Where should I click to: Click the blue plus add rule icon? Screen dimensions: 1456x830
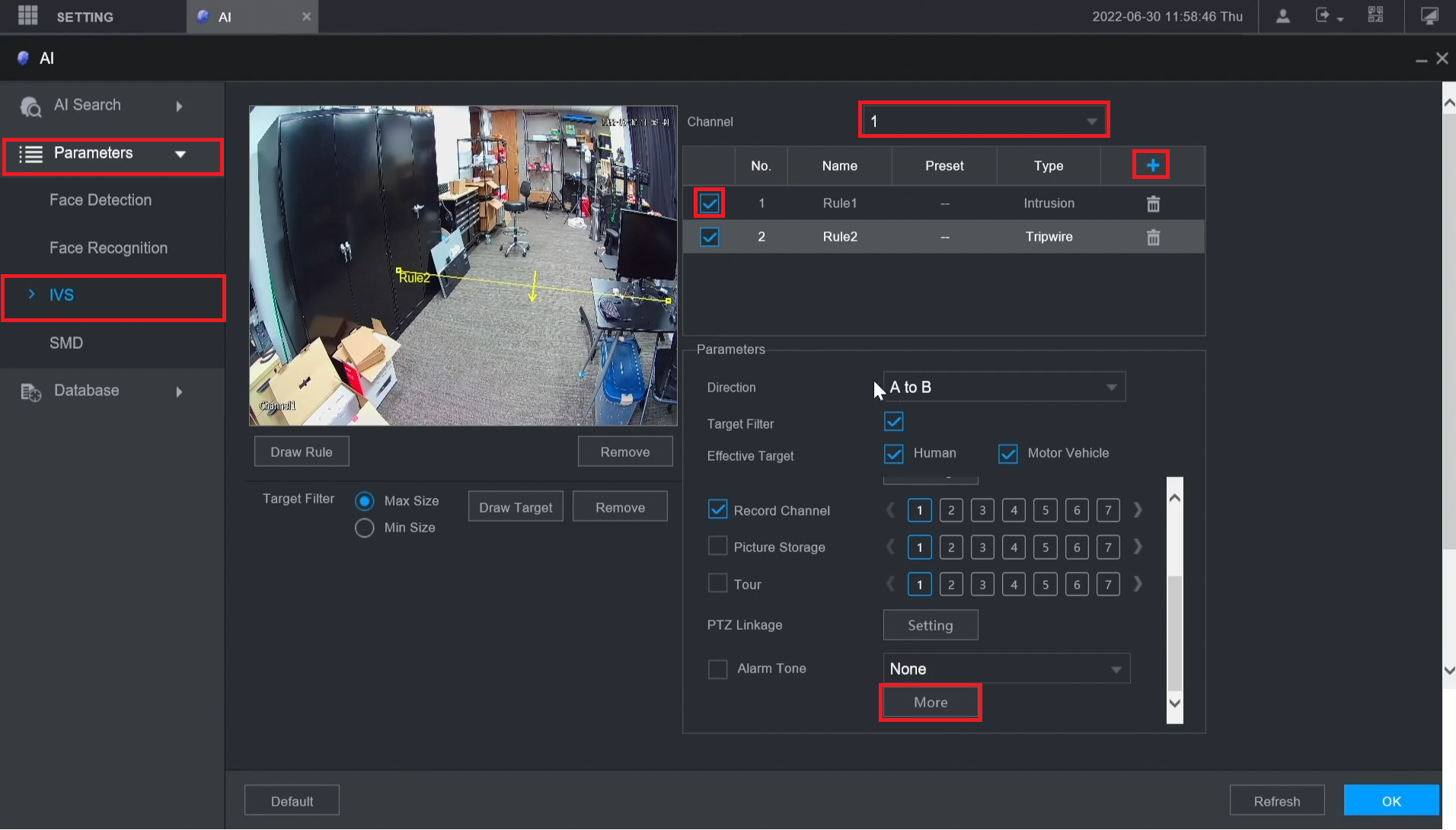(1152, 165)
